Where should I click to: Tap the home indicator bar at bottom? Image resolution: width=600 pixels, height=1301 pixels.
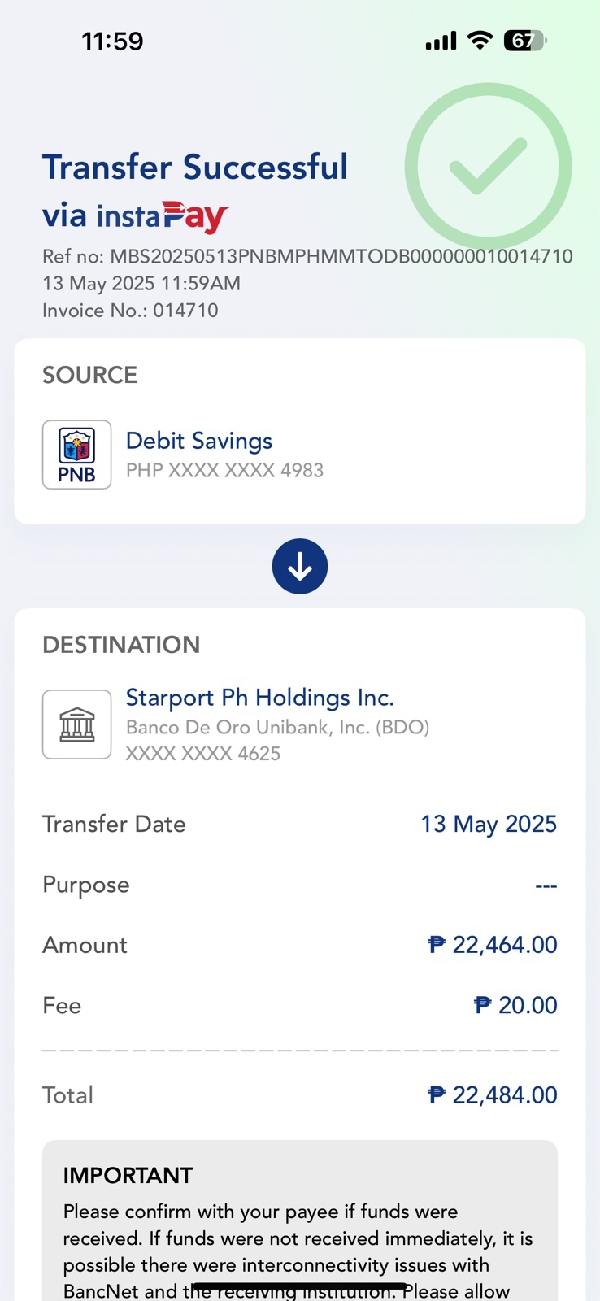coord(300,1286)
